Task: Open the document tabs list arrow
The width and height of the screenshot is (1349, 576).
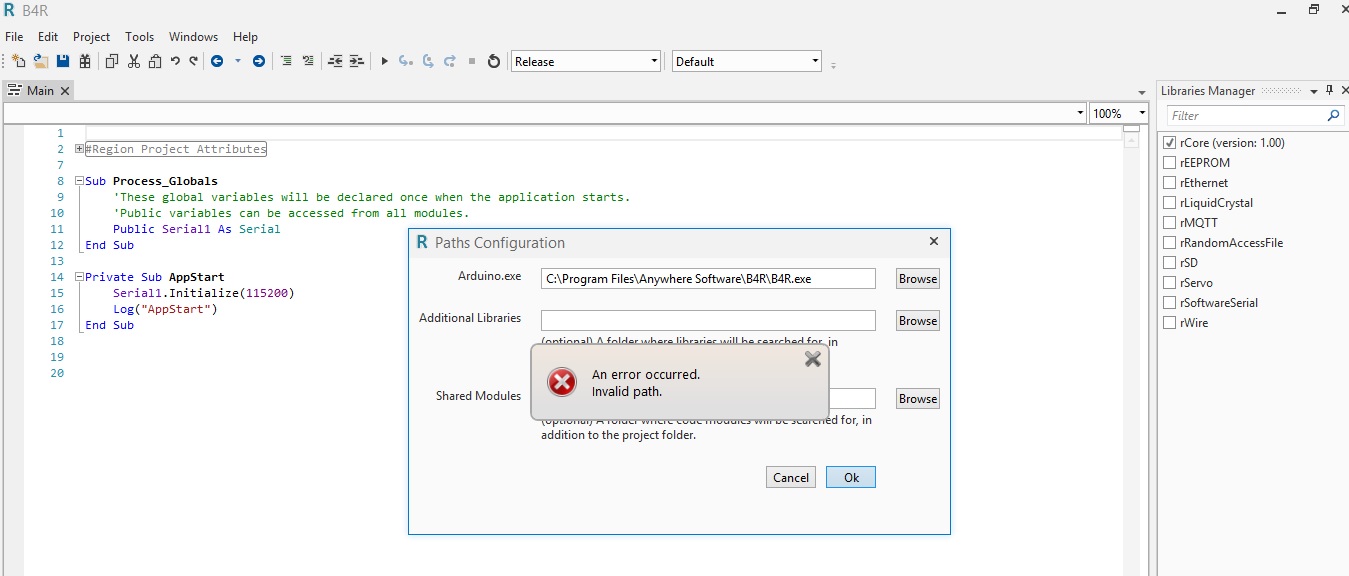Action: pyautogui.click(x=1142, y=92)
